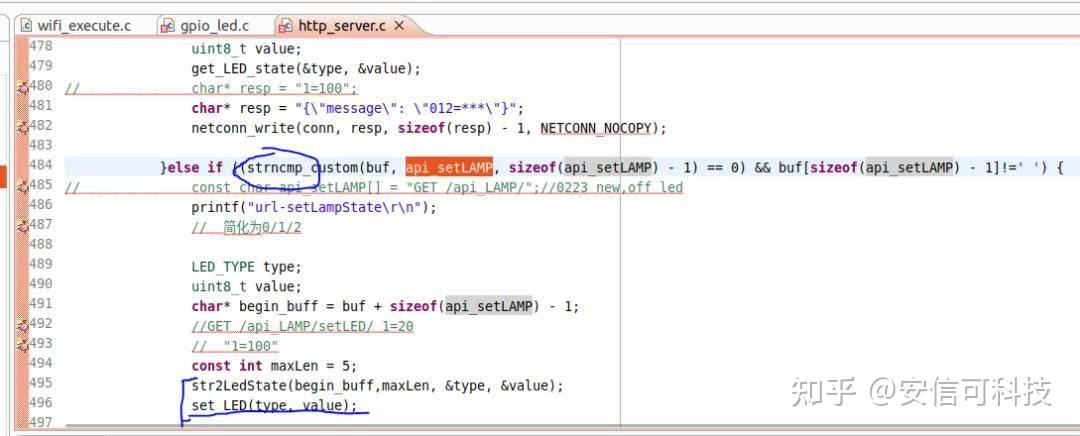Click line number 481 in the gutter

click(x=41, y=106)
